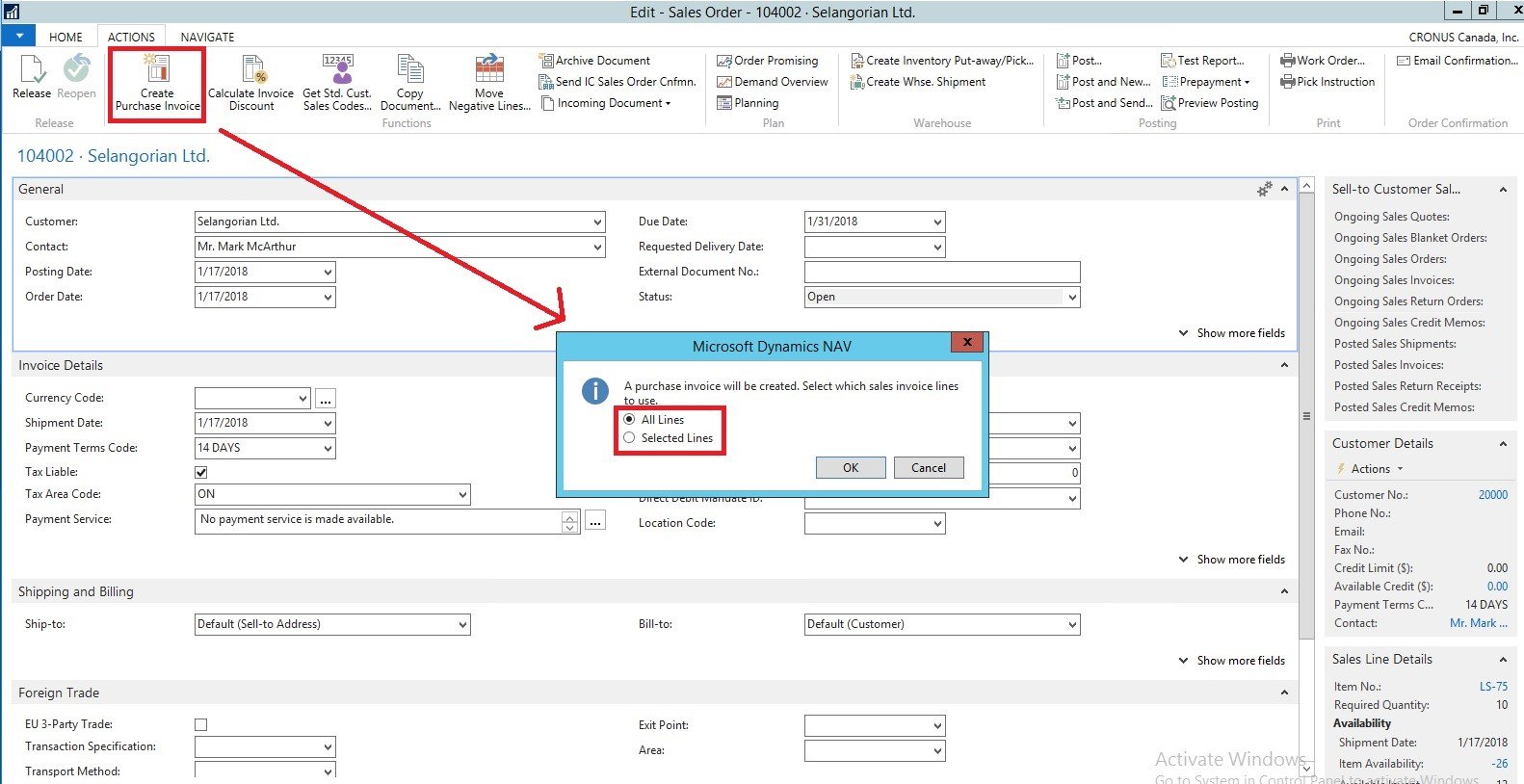Screen dimensions: 1524x784
Task: Open Payment Terms Code dropdown
Action: coord(328,448)
